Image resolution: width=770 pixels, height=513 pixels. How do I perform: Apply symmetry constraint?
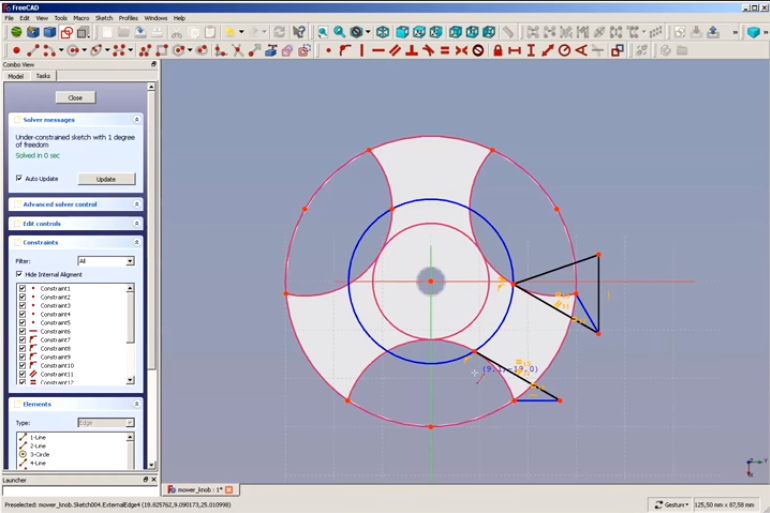pyautogui.click(x=461, y=50)
